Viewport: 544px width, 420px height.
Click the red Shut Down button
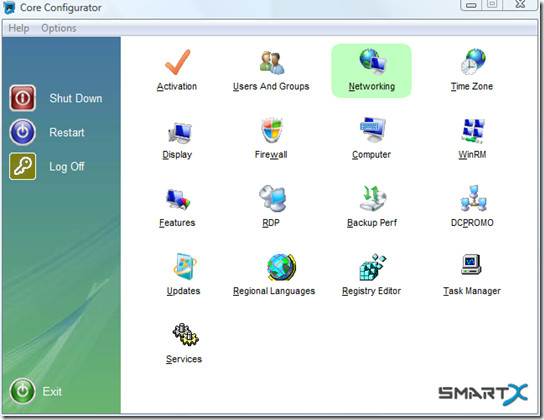[23, 98]
